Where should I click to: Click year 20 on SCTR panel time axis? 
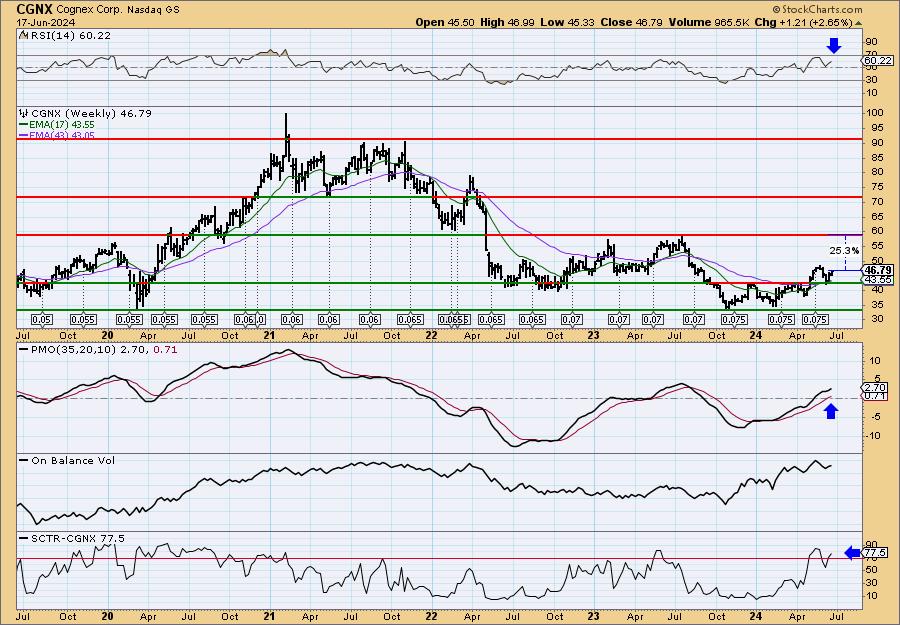(107, 616)
